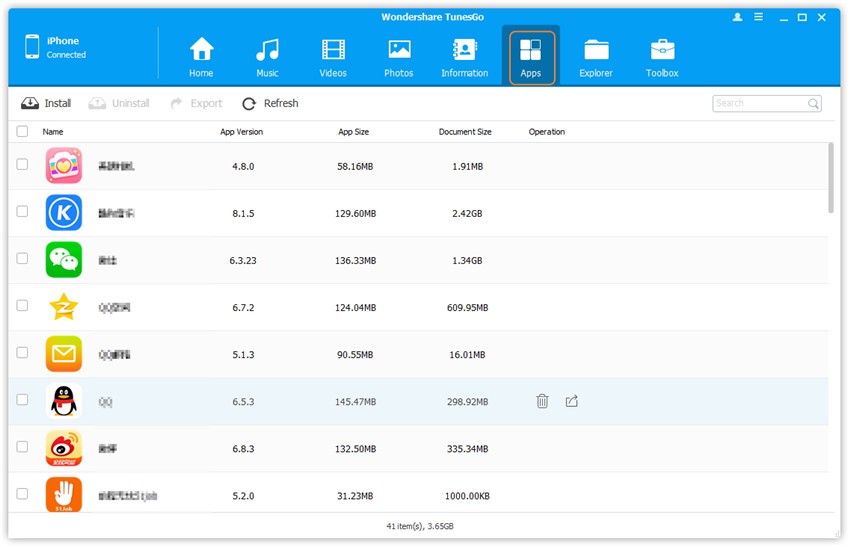Click into the Search field
This screenshot has width=850, height=547.
click(x=759, y=103)
